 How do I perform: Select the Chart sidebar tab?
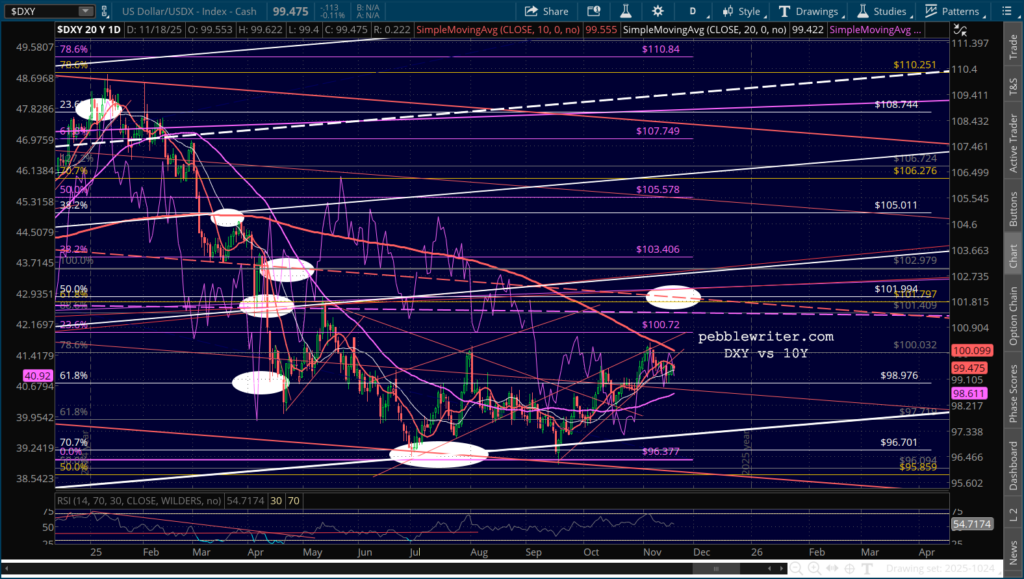(x=1013, y=256)
